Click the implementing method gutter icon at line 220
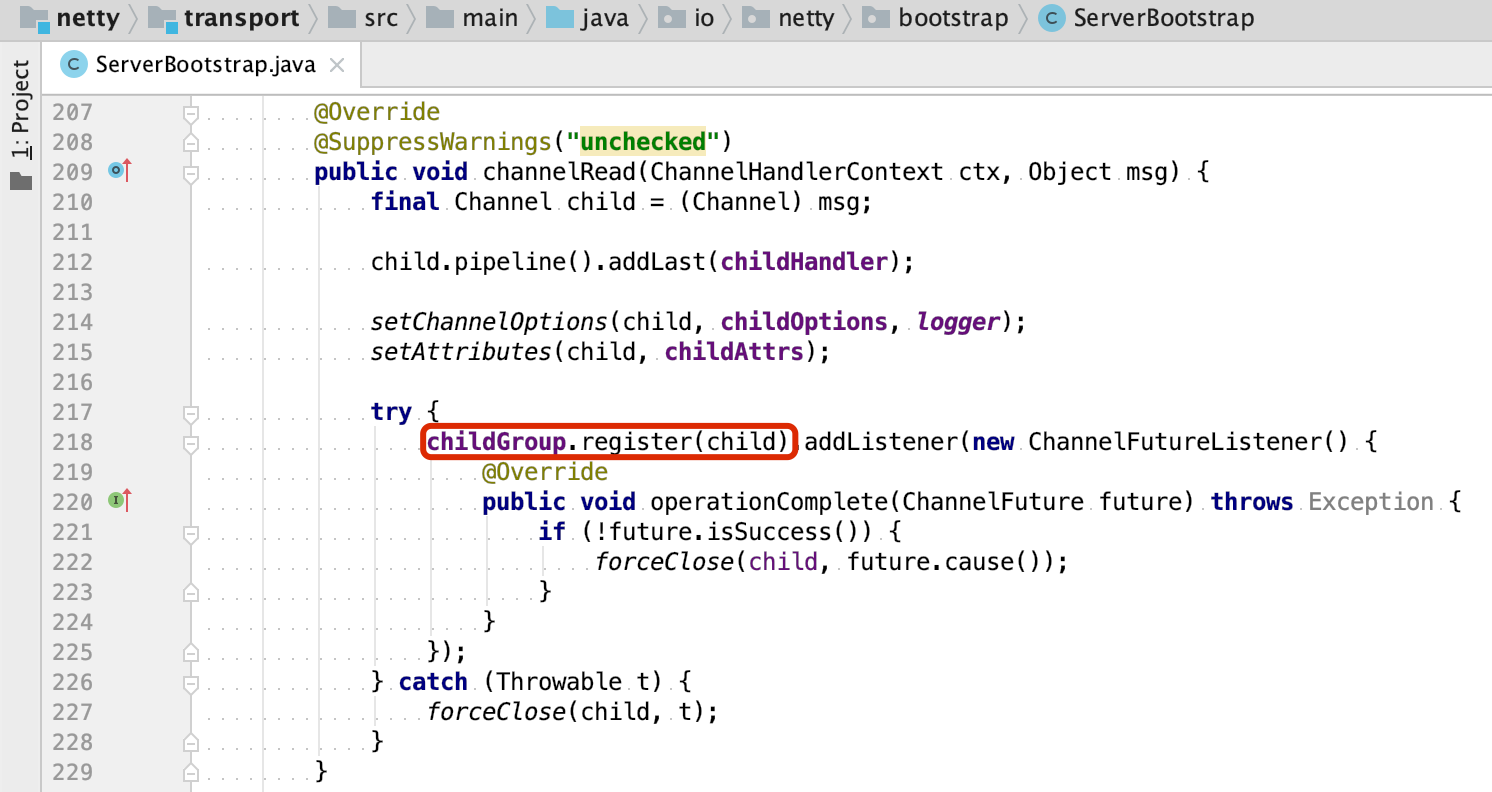 pos(117,500)
